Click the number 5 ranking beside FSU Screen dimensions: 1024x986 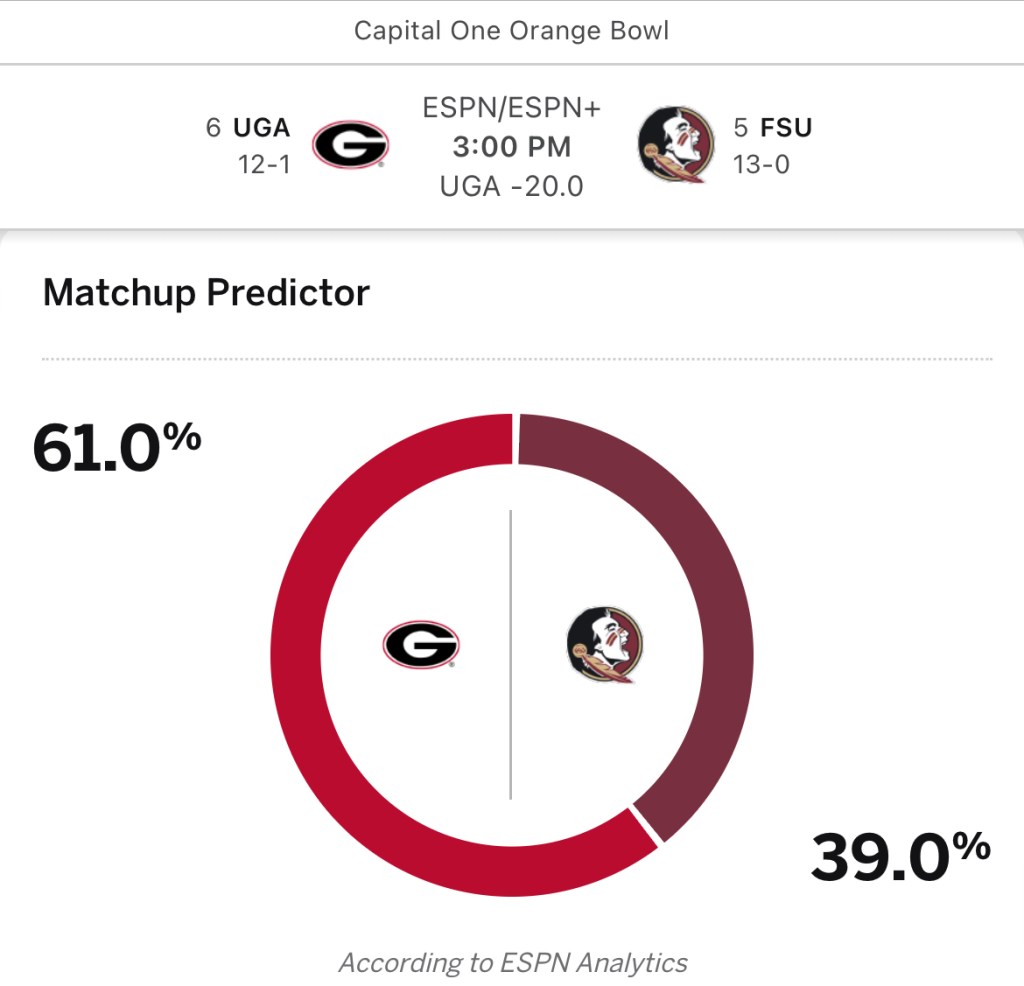741,128
